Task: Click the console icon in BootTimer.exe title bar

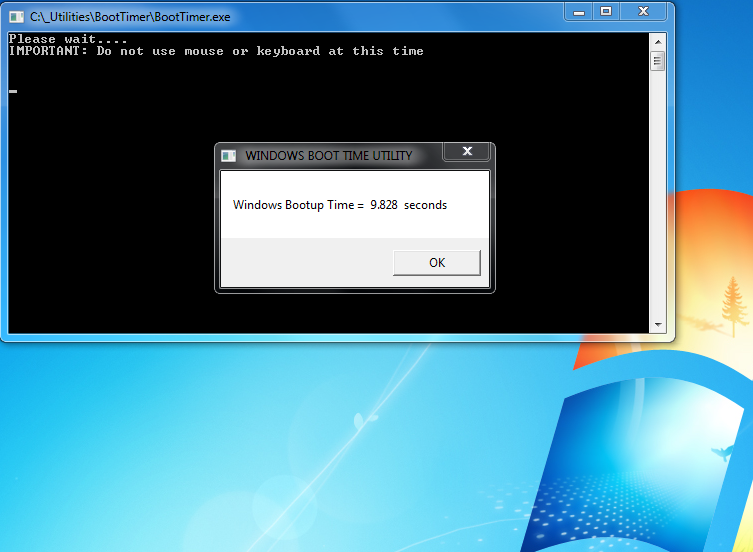Action: tap(16, 17)
